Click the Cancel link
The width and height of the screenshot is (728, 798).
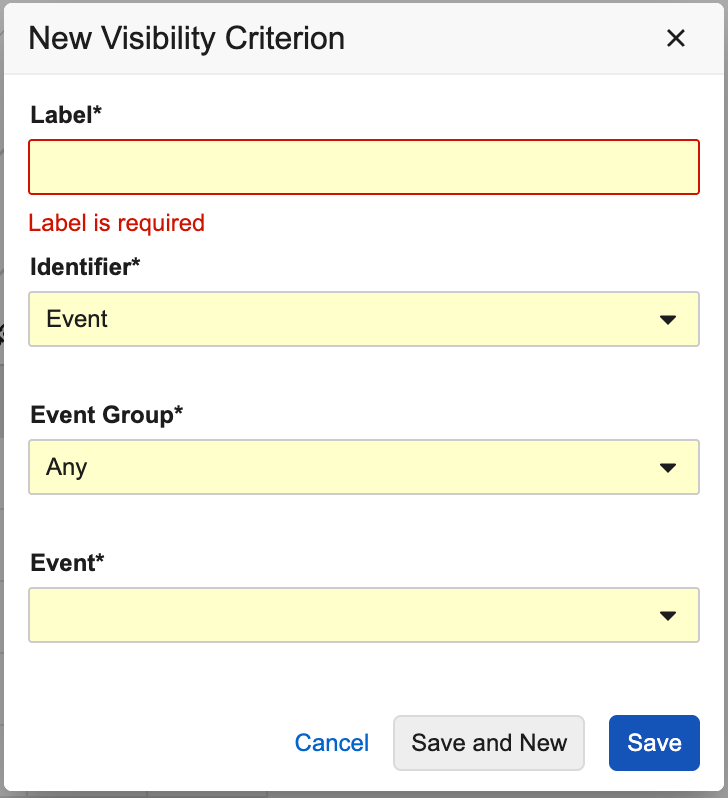click(332, 743)
